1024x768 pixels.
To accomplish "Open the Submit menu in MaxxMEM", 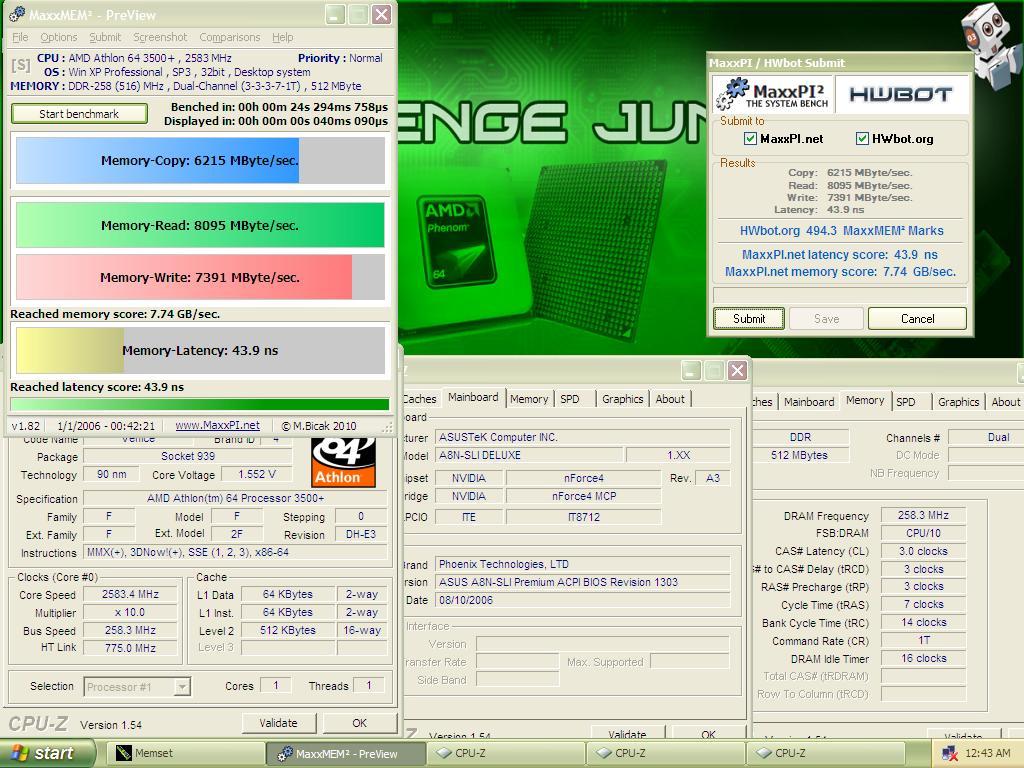I will pos(105,37).
